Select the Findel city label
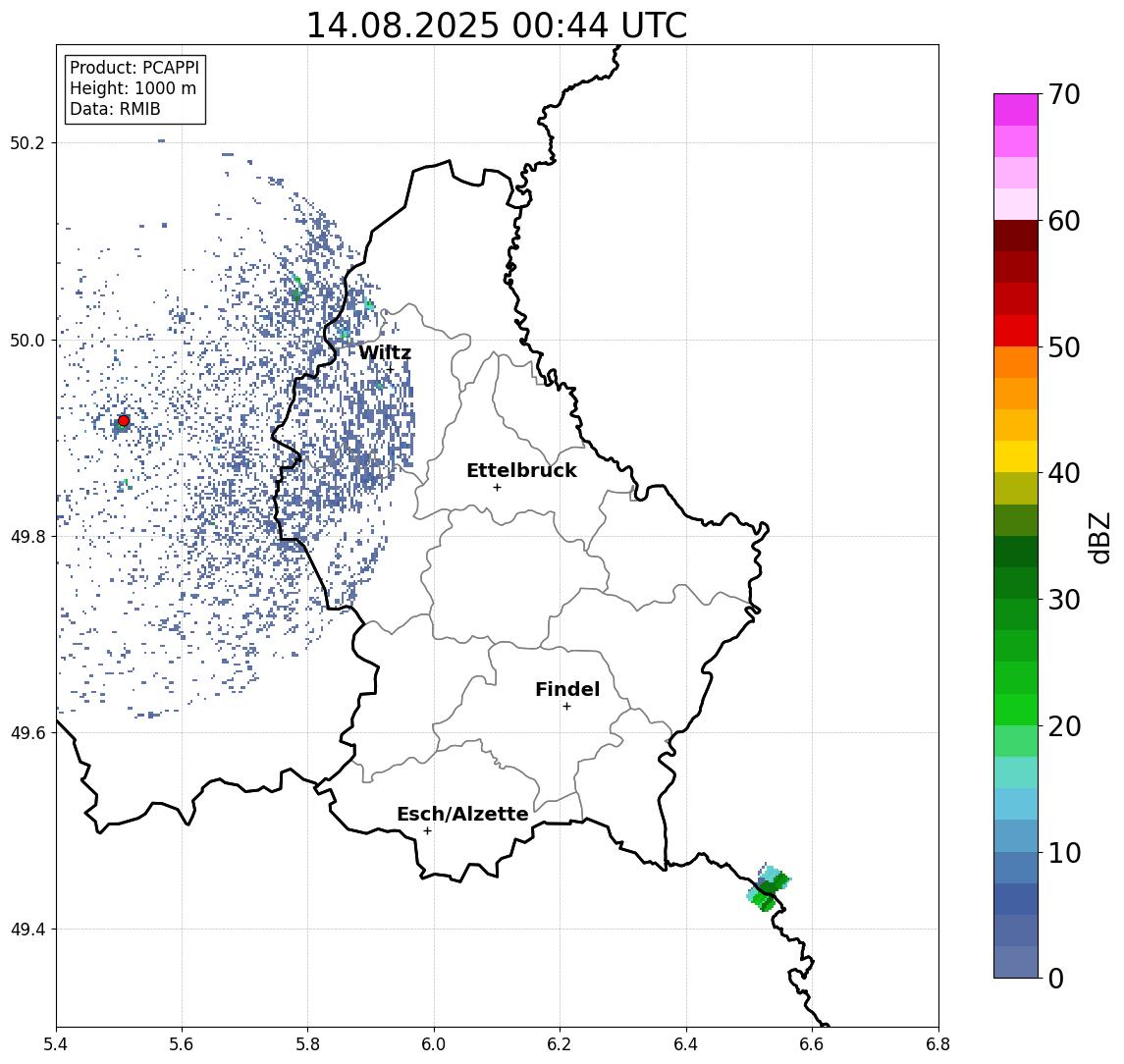The width and height of the screenshot is (1124, 1064). click(567, 689)
